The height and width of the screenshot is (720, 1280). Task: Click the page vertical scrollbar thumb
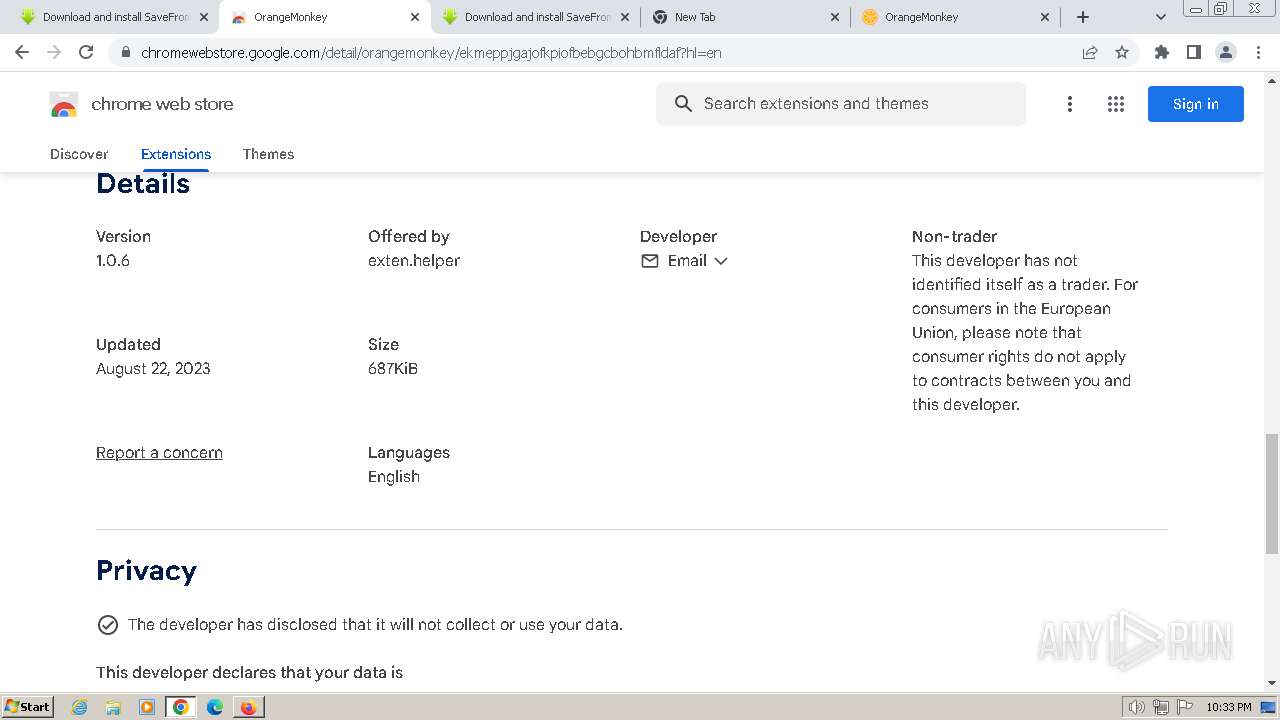pos(1272,493)
